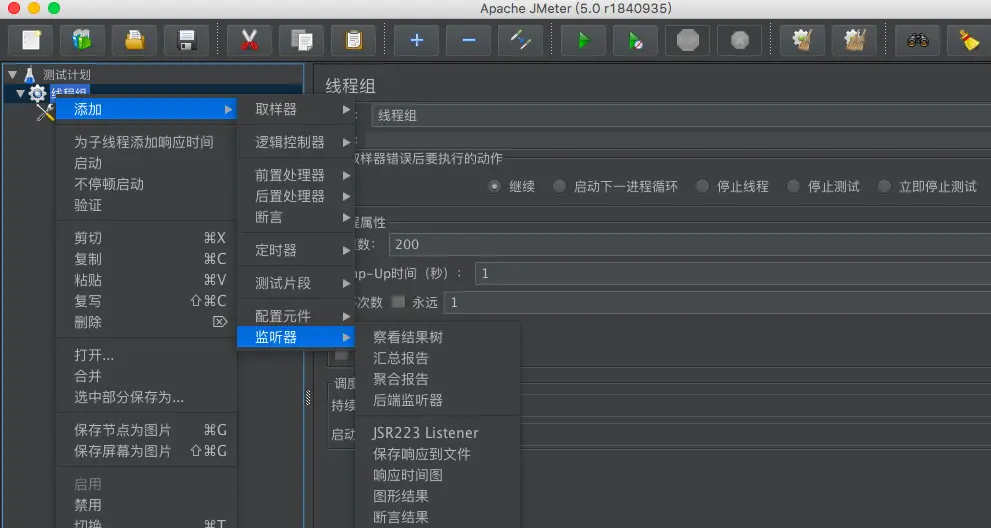The image size is (991, 528).
Task: Click the Ramp-Up time input field
Action: point(733,273)
